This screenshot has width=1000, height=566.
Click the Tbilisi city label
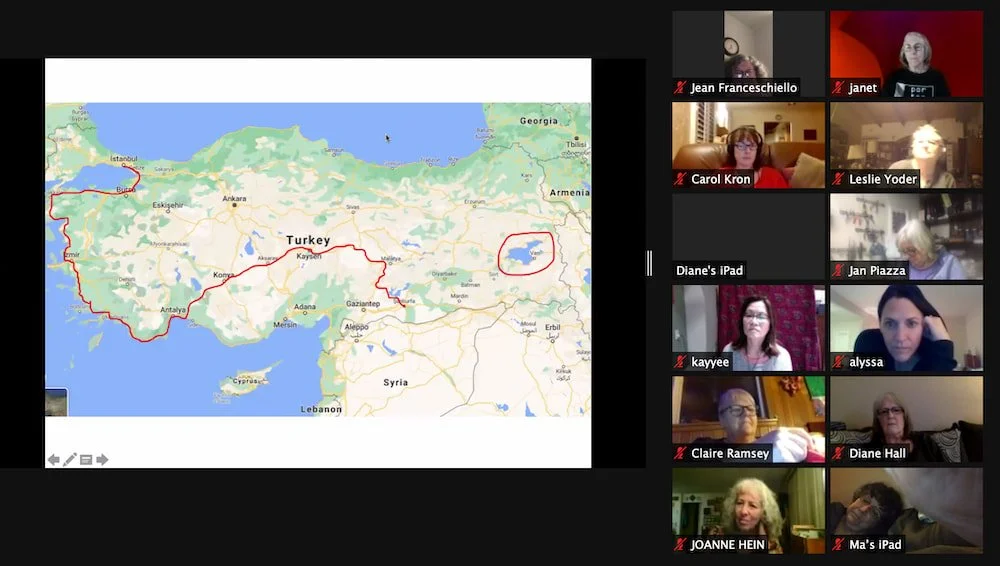click(x=576, y=144)
